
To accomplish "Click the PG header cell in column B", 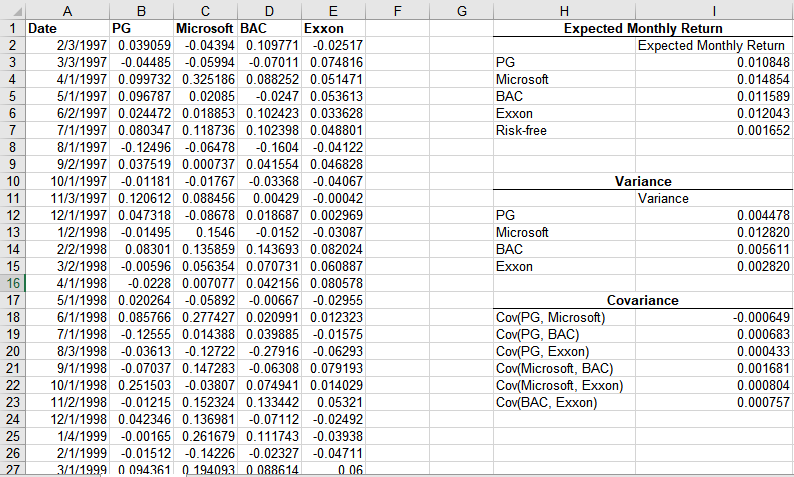I will coord(141,28).
